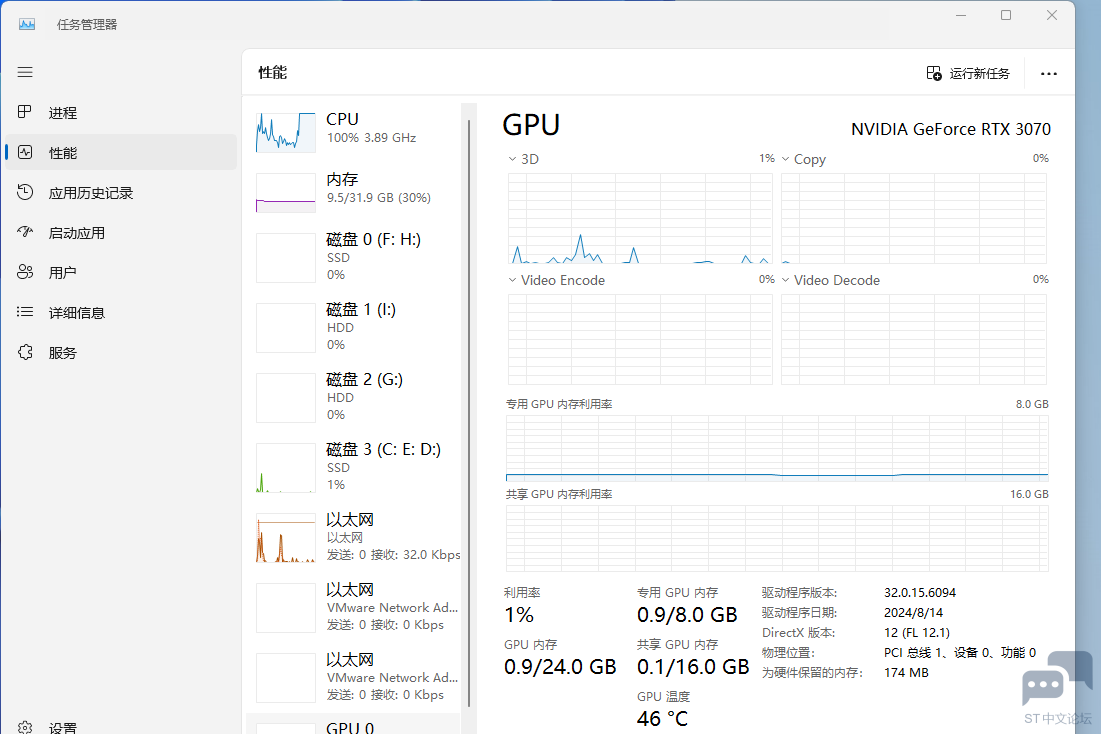Viewport: 1101px width, 734px height.
Task: Open 设置 from the sidebar
Action: [x=62, y=728]
